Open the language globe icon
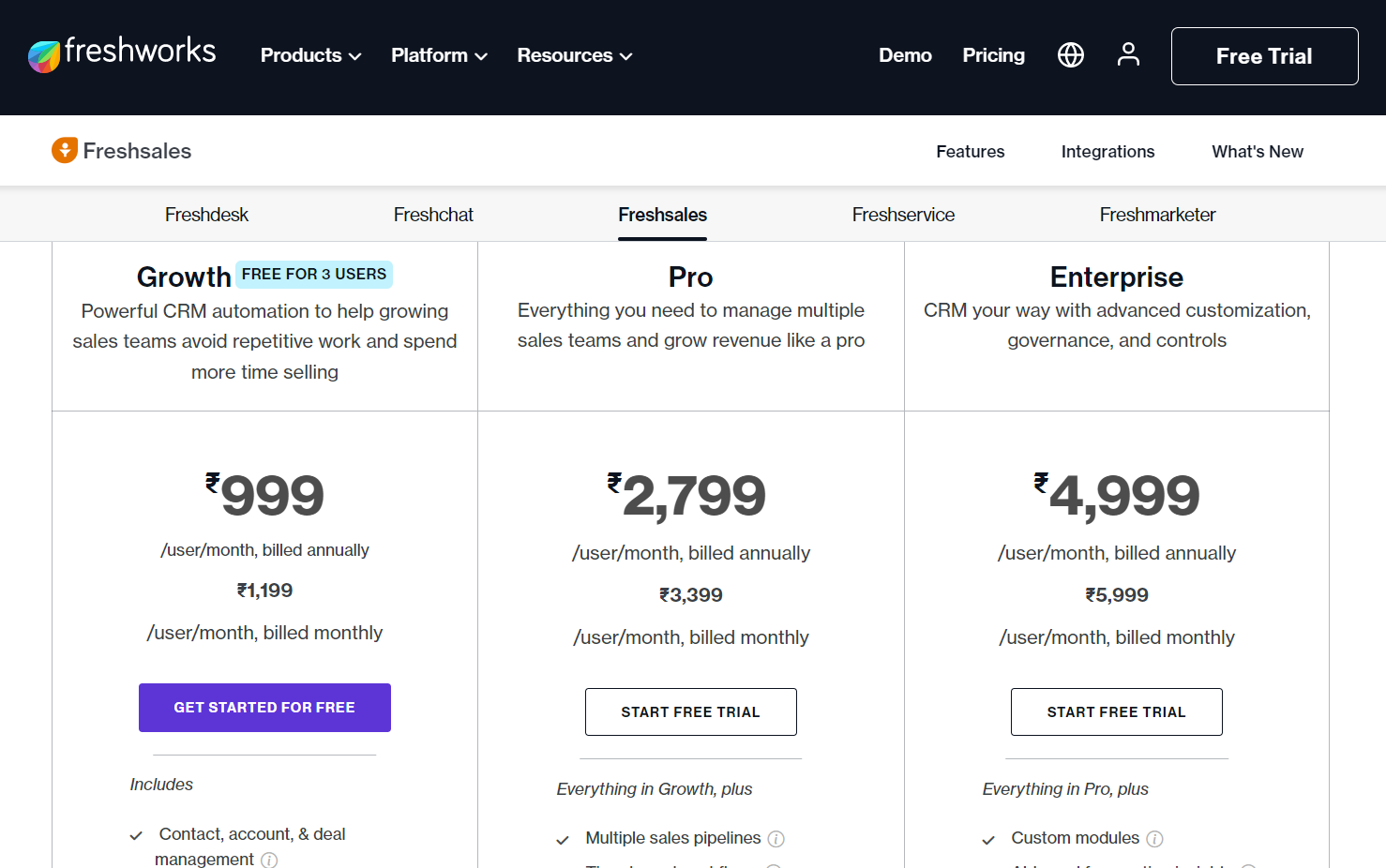The height and width of the screenshot is (868, 1386). click(1071, 55)
